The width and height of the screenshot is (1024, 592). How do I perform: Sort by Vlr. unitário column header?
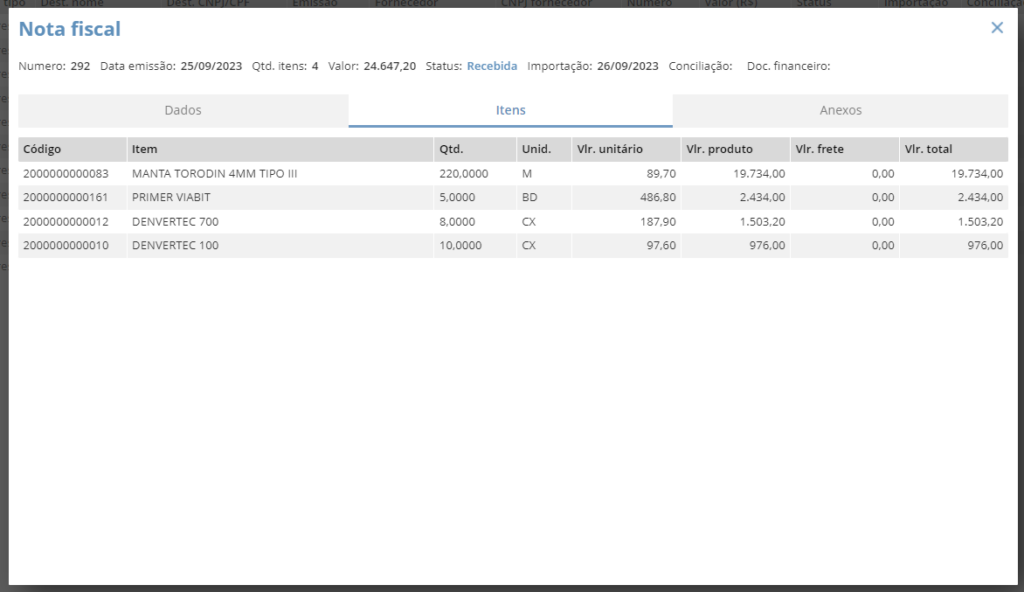tap(626, 149)
